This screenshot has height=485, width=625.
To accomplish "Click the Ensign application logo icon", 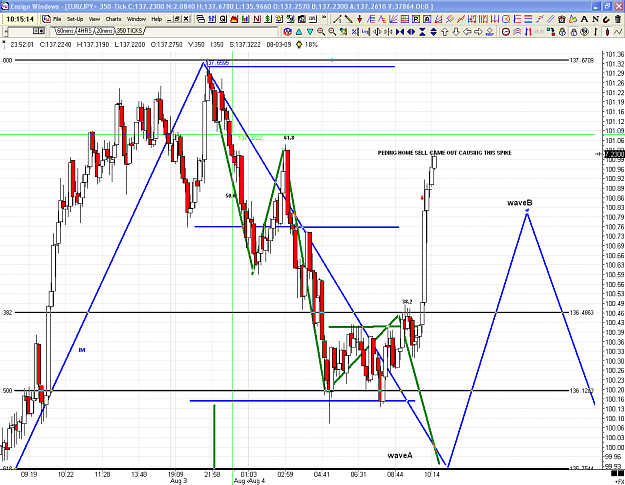I will (46, 19).
